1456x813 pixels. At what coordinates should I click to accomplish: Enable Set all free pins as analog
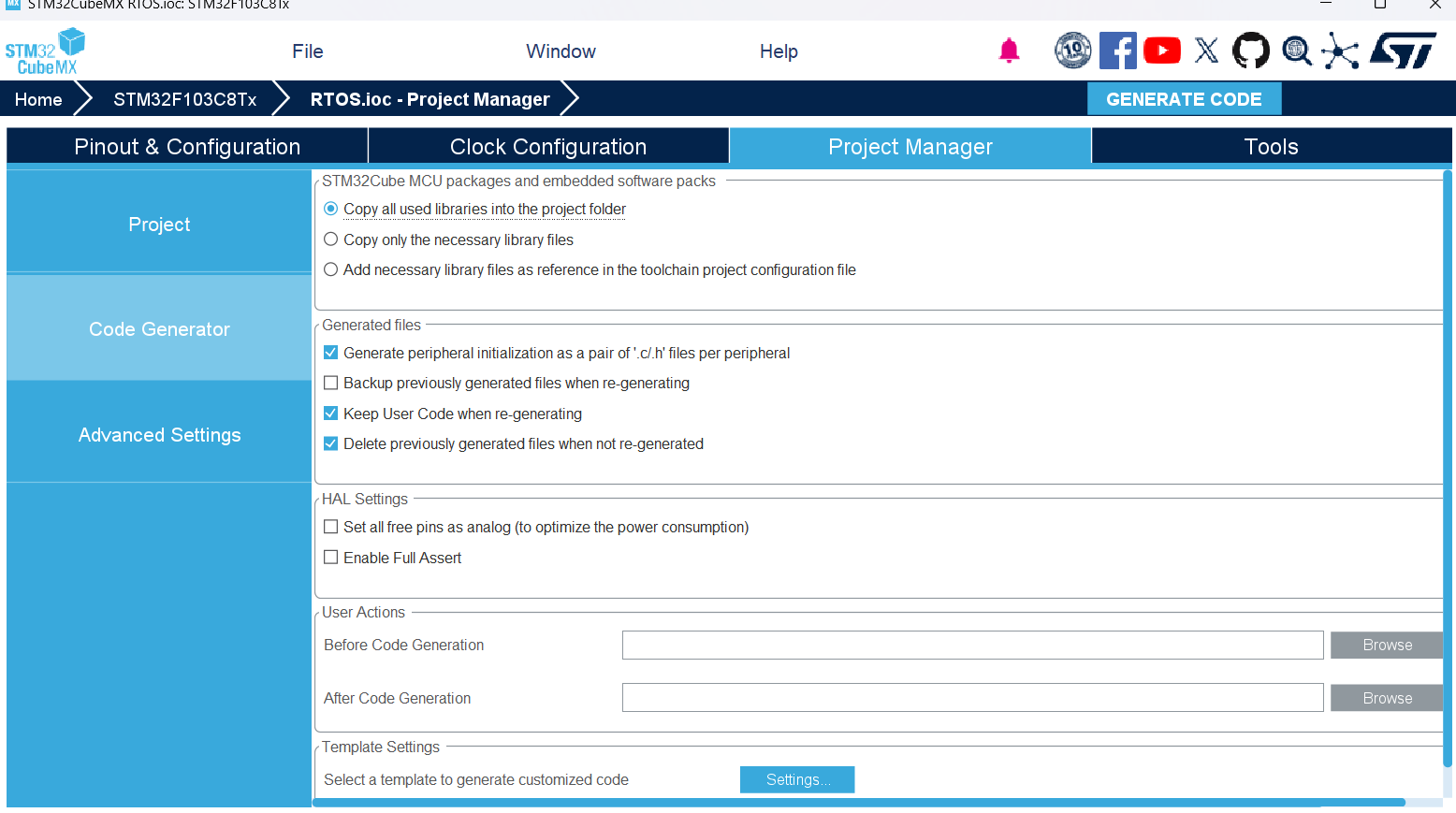330,527
